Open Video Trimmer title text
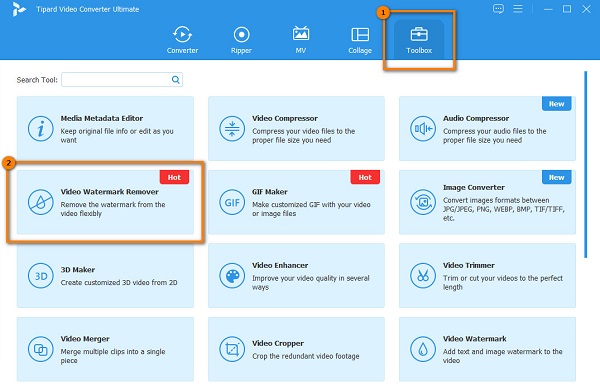600x387 pixels. coord(469,265)
